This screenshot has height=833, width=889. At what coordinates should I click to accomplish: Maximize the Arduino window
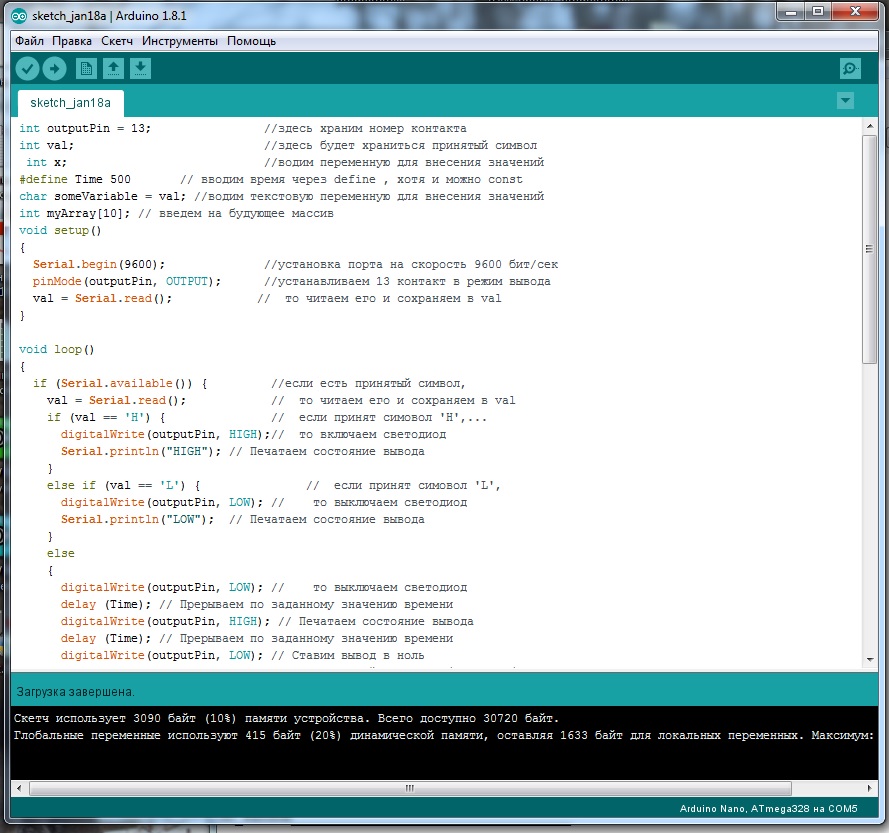(818, 11)
